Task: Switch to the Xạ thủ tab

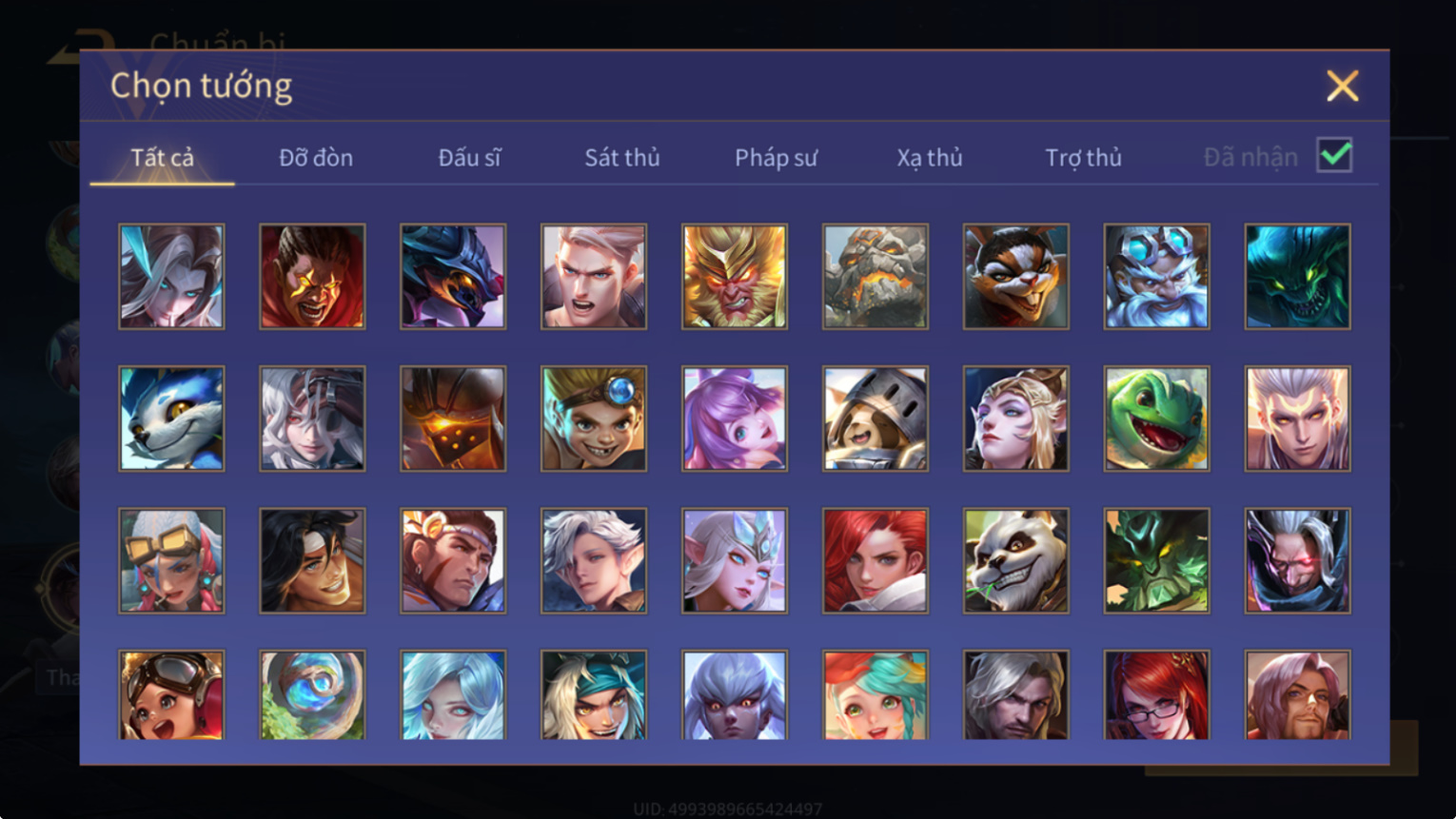Action: click(930, 158)
